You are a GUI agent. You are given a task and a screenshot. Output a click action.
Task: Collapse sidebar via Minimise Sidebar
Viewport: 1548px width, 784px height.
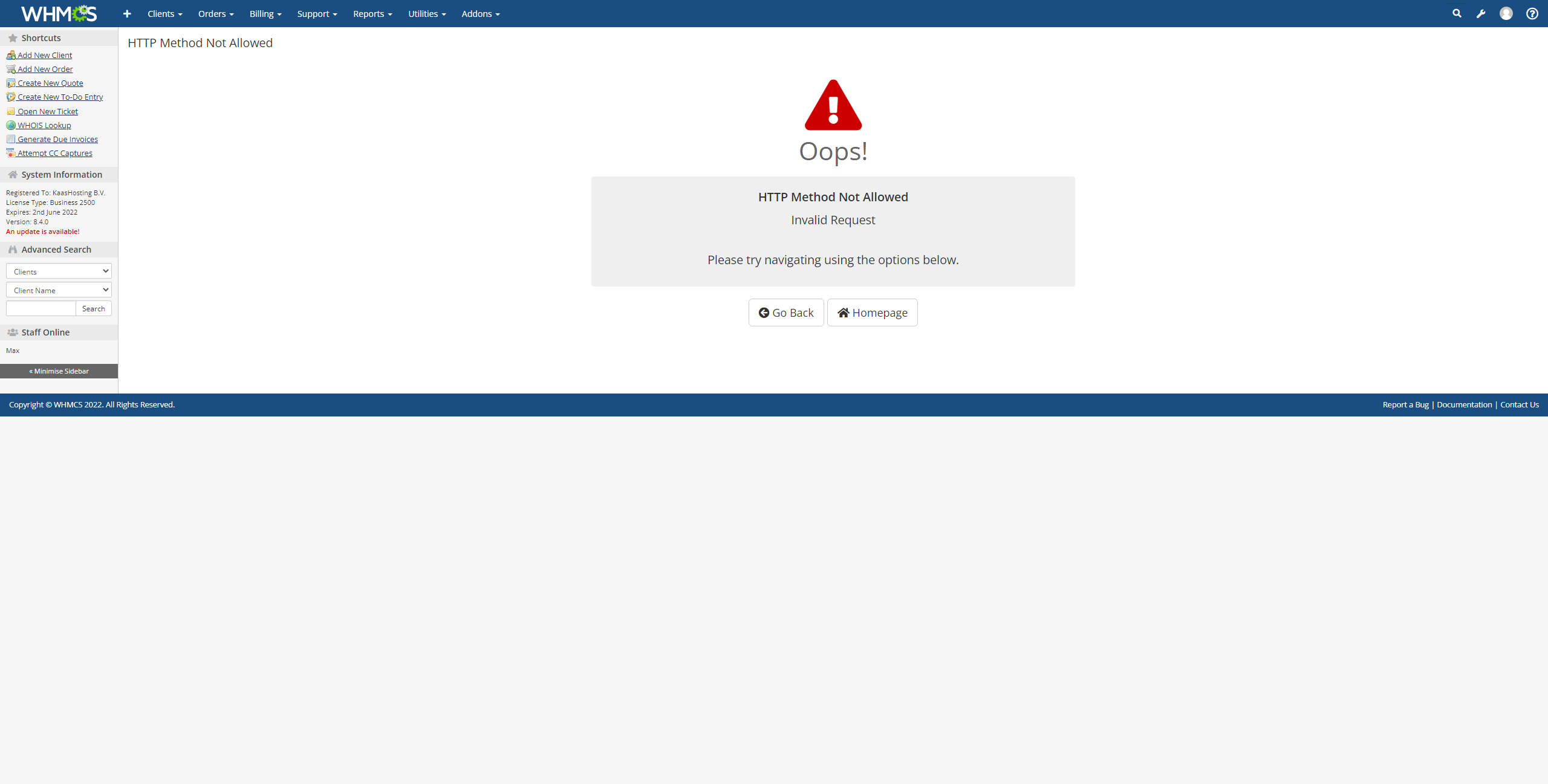[x=59, y=371]
